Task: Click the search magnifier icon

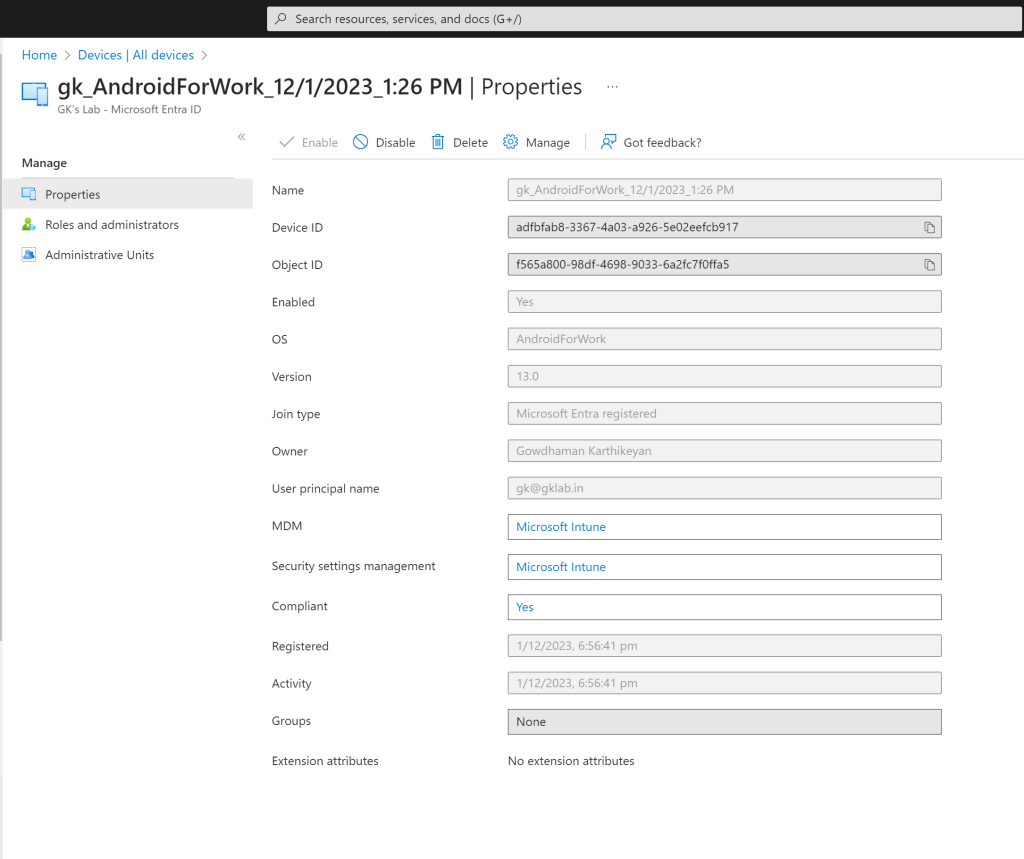Action: [x=281, y=19]
